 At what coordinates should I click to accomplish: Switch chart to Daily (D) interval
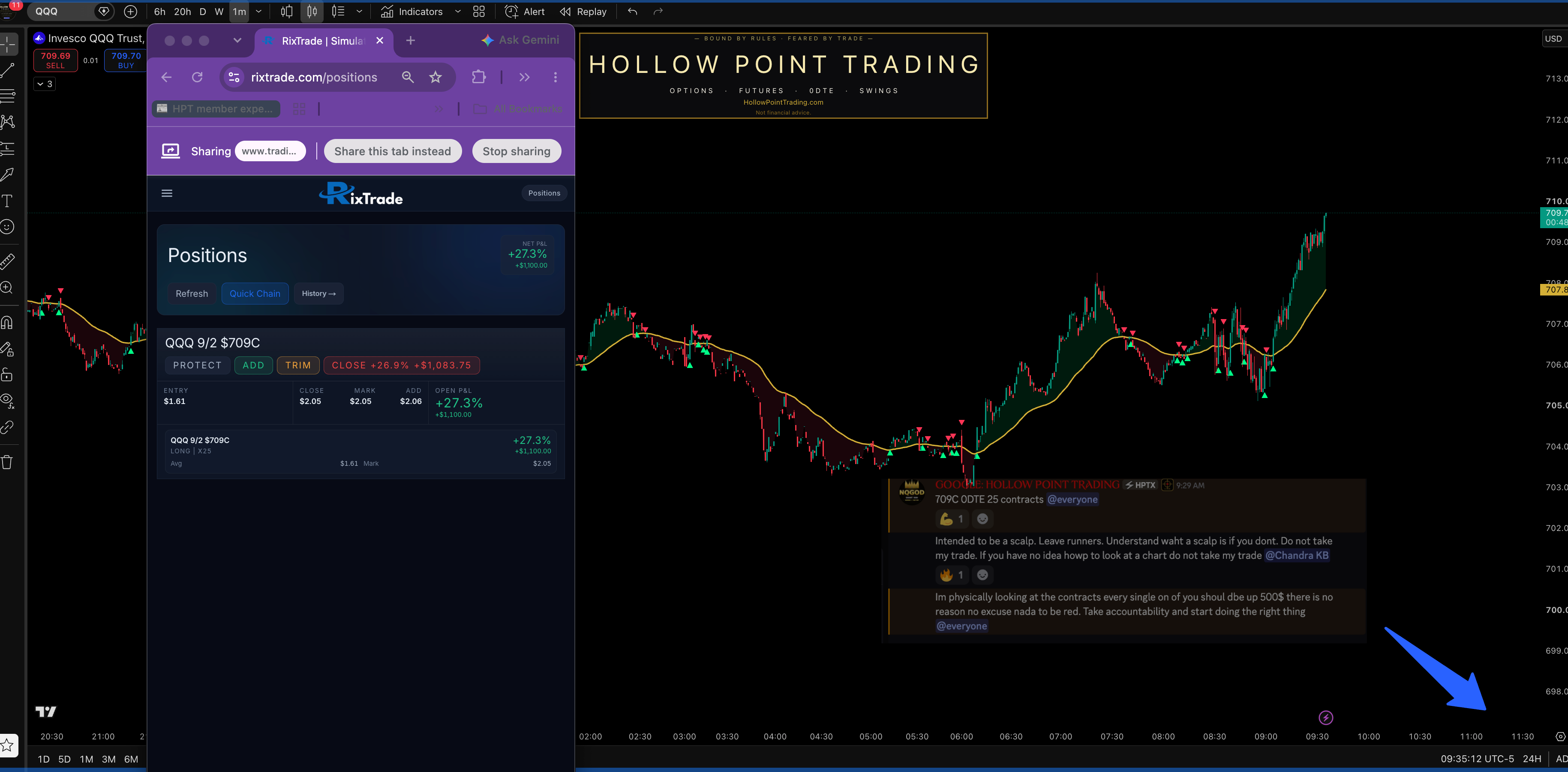tap(203, 12)
